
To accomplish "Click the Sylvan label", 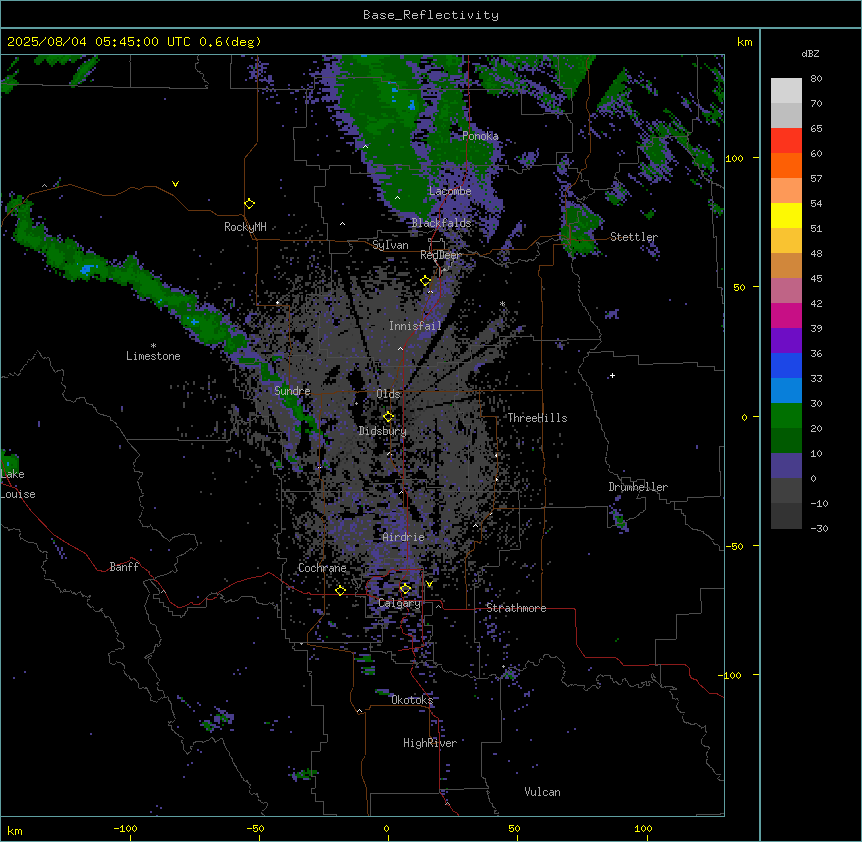I will pos(390,245).
